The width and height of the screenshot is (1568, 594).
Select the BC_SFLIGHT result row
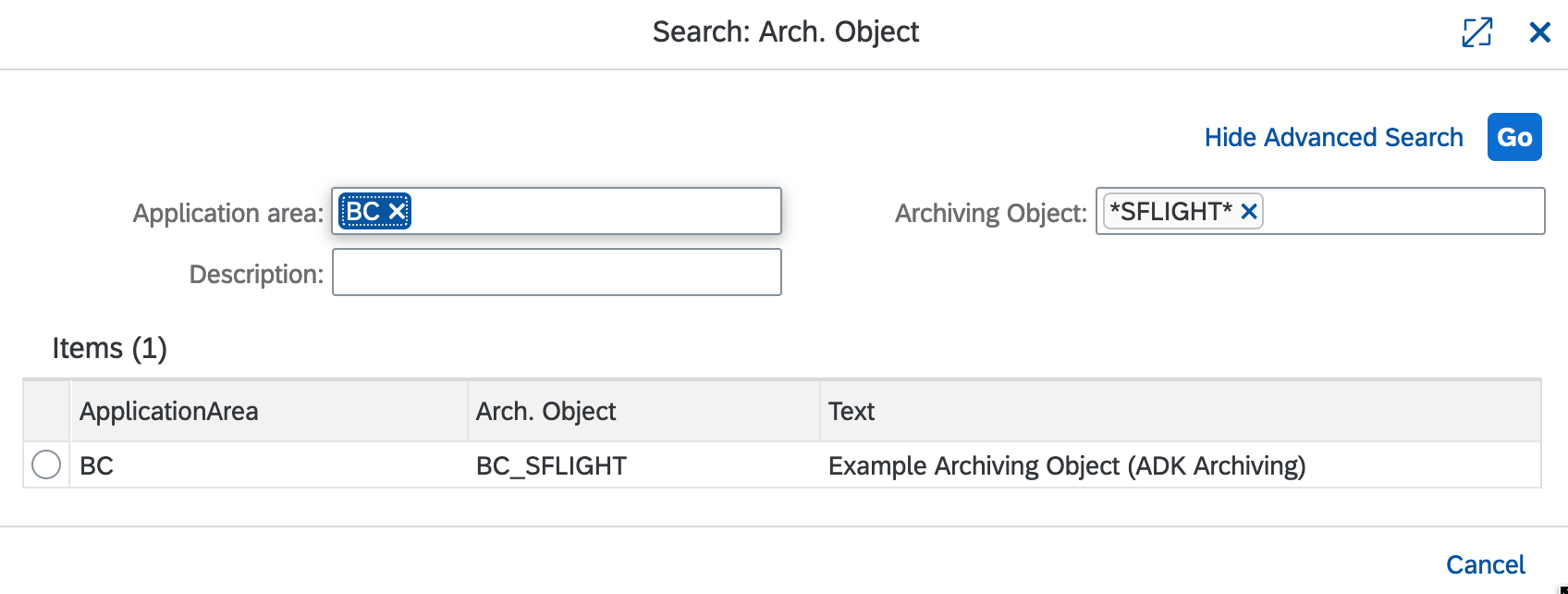647,465
